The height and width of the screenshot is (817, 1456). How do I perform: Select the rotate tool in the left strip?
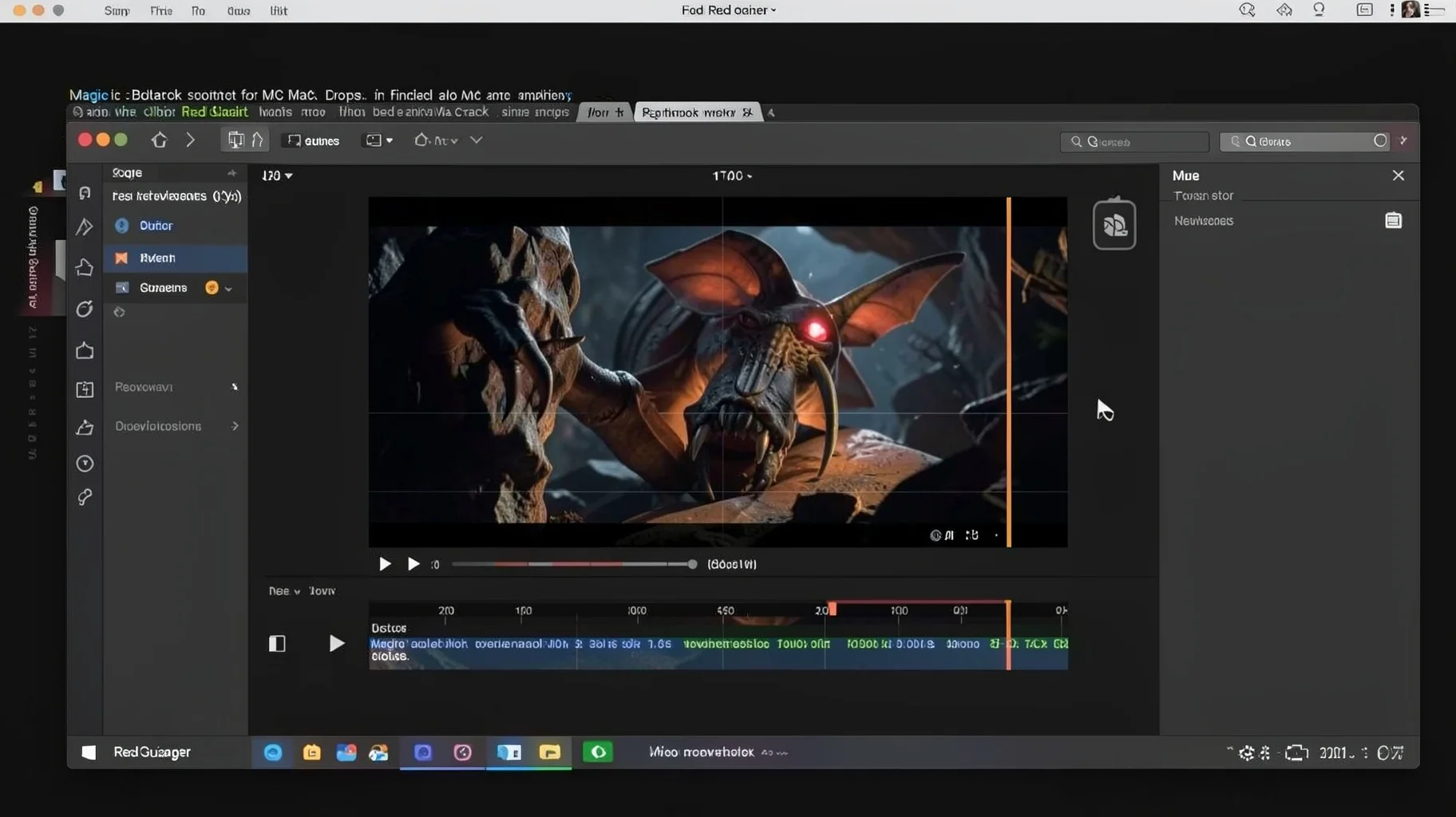[x=85, y=309]
